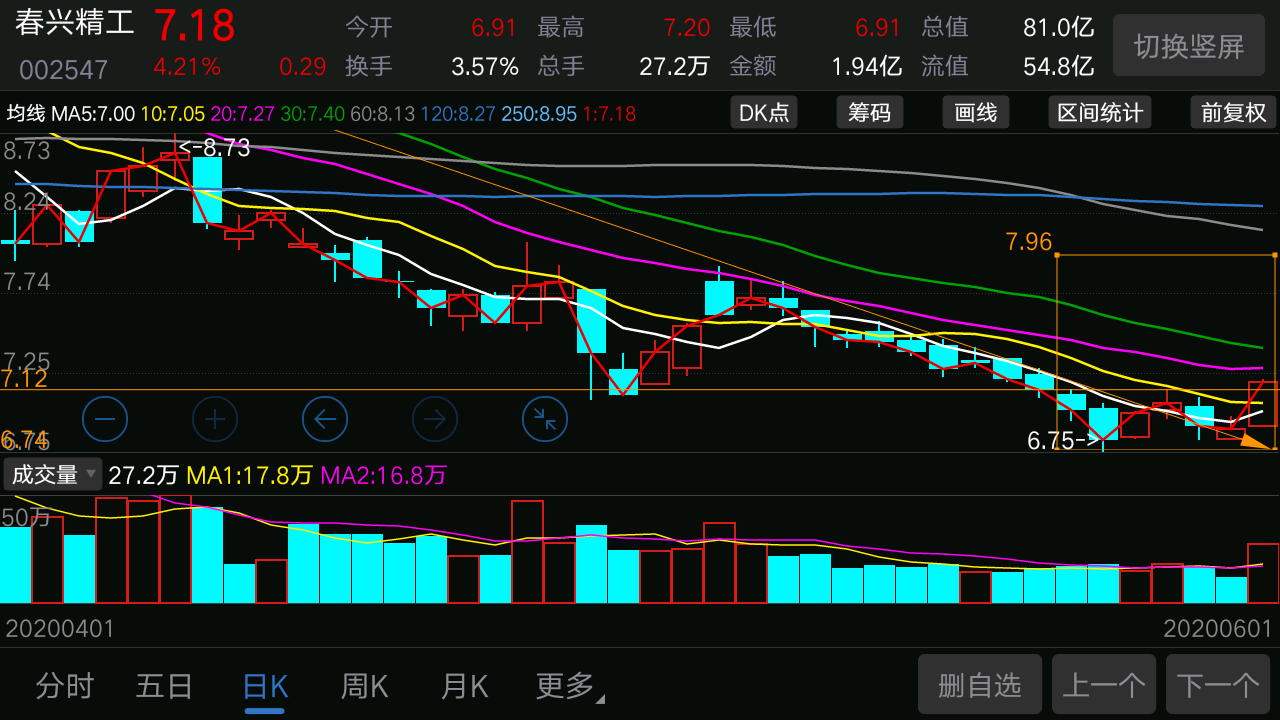
Task: Click the gray 60:8.13 average value
Action: 382,114
